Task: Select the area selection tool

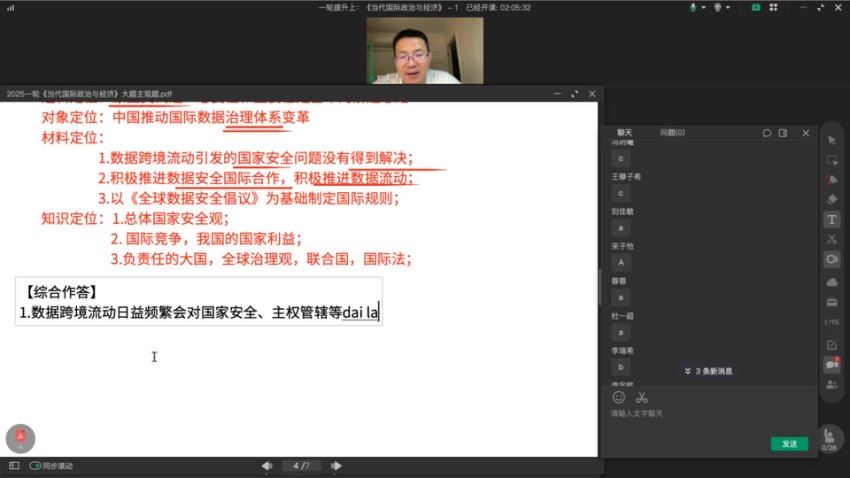Action: pos(832,160)
